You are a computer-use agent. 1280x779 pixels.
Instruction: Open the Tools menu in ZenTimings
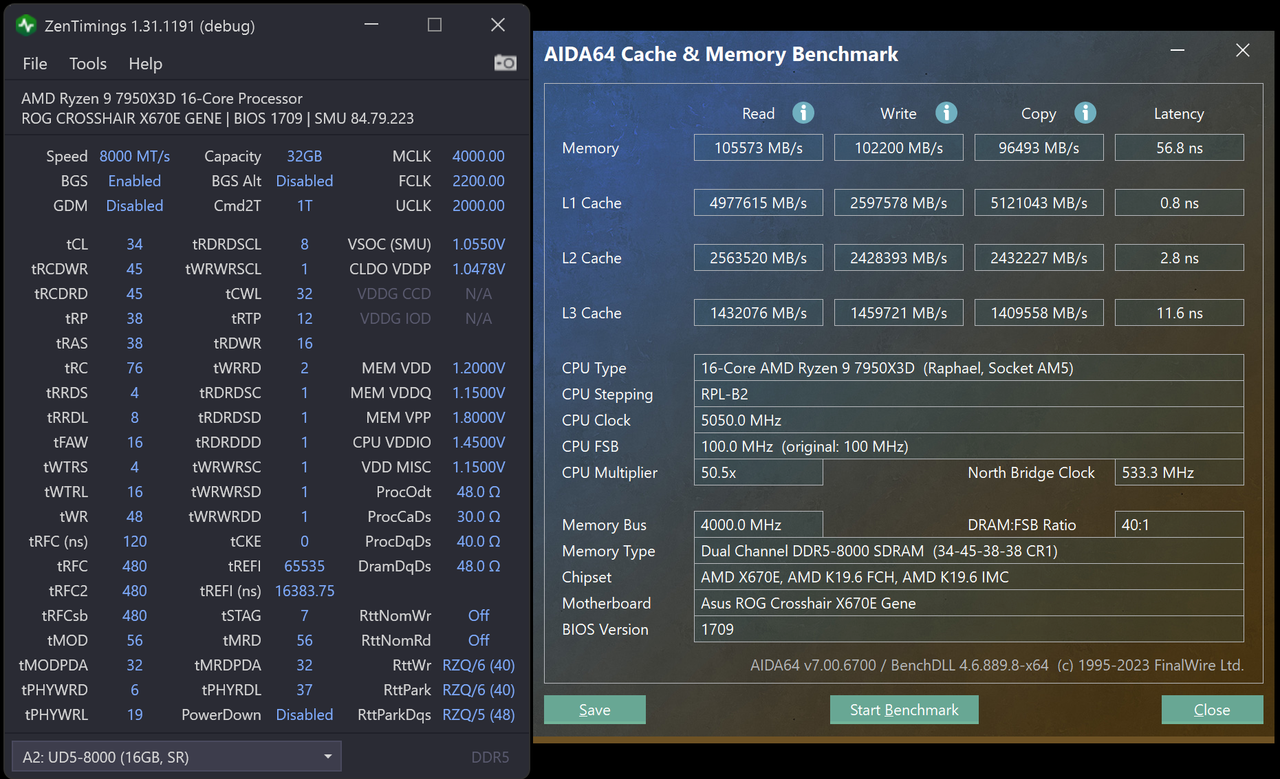pyautogui.click(x=88, y=63)
